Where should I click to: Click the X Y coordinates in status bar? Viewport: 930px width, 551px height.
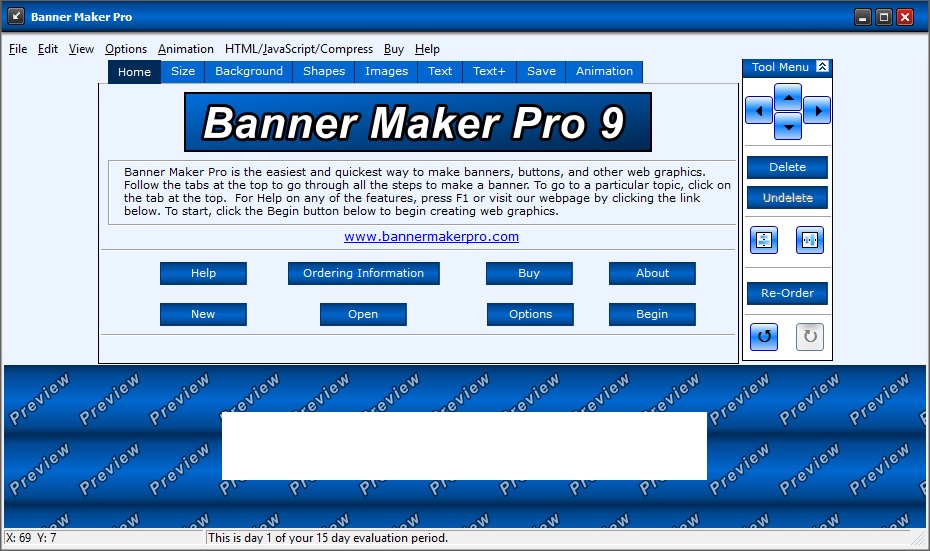click(31, 538)
